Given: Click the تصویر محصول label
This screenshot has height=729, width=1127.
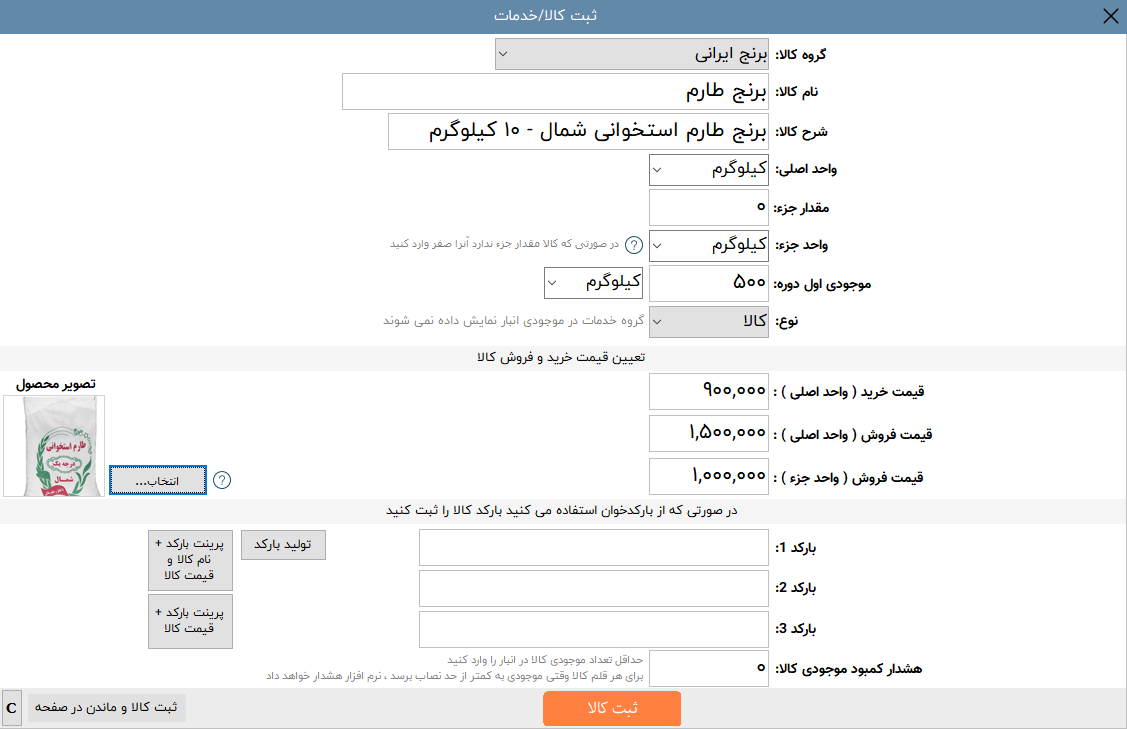Looking at the screenshot, I should tap(55, 384).
